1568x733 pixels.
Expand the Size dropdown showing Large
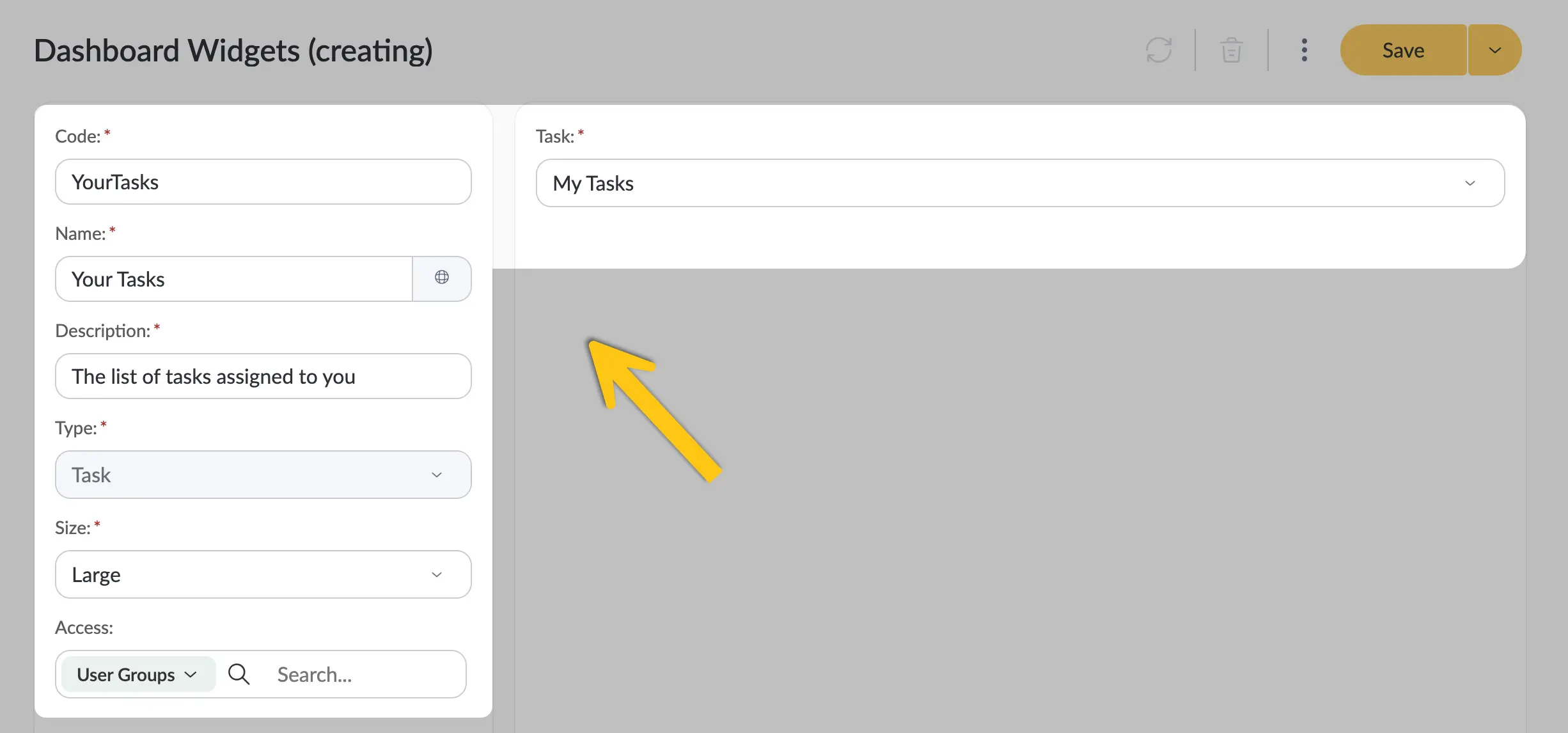pyautogui.click(x=263, y=574)
